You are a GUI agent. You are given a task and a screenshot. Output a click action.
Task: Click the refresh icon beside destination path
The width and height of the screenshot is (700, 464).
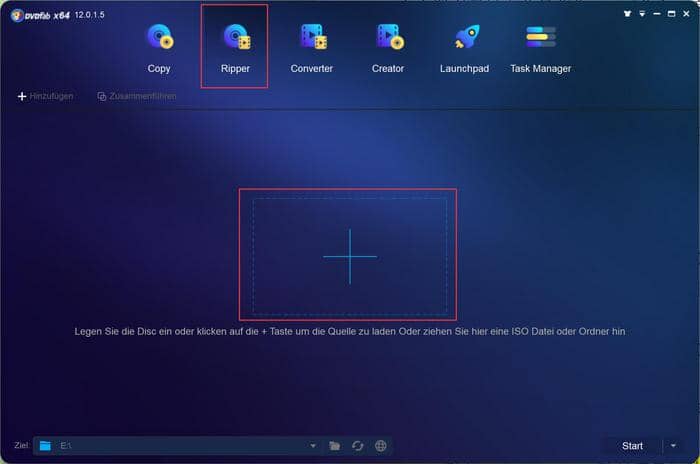[358, 445]
